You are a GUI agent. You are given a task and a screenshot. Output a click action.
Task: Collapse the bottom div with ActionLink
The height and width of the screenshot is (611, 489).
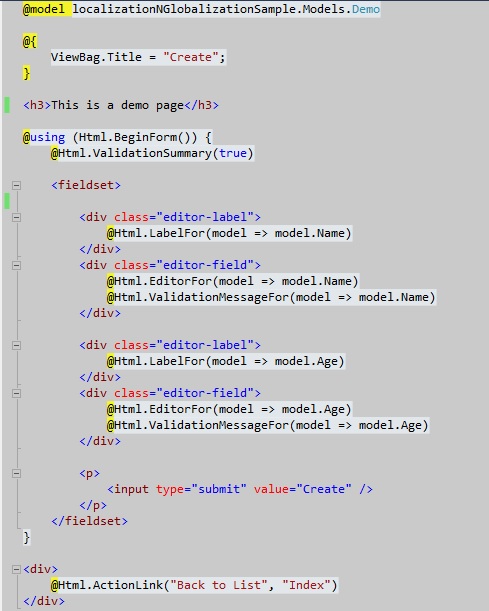pyautogui.click(x=16, y=569)
